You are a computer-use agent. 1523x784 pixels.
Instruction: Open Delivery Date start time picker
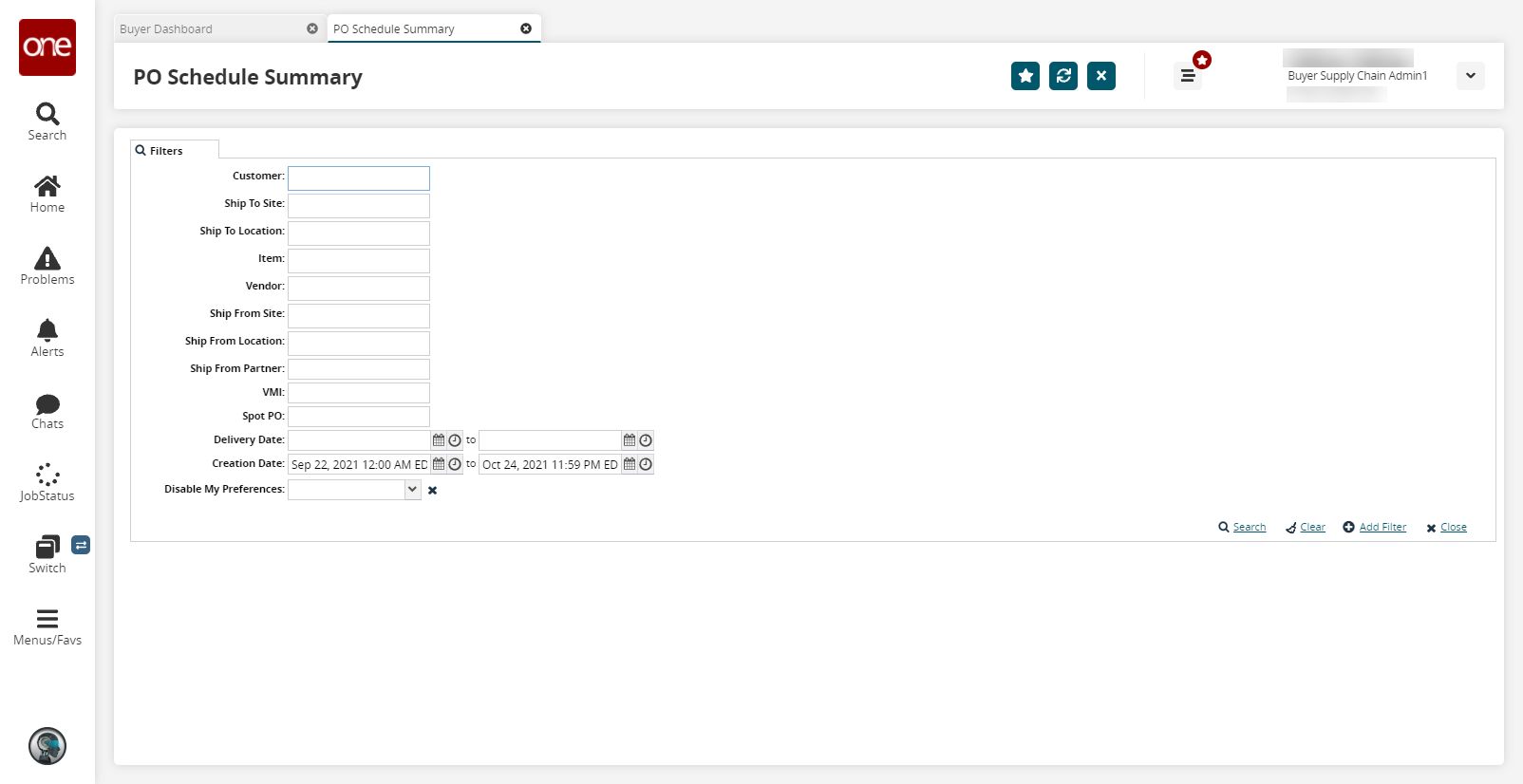point(455,440)
